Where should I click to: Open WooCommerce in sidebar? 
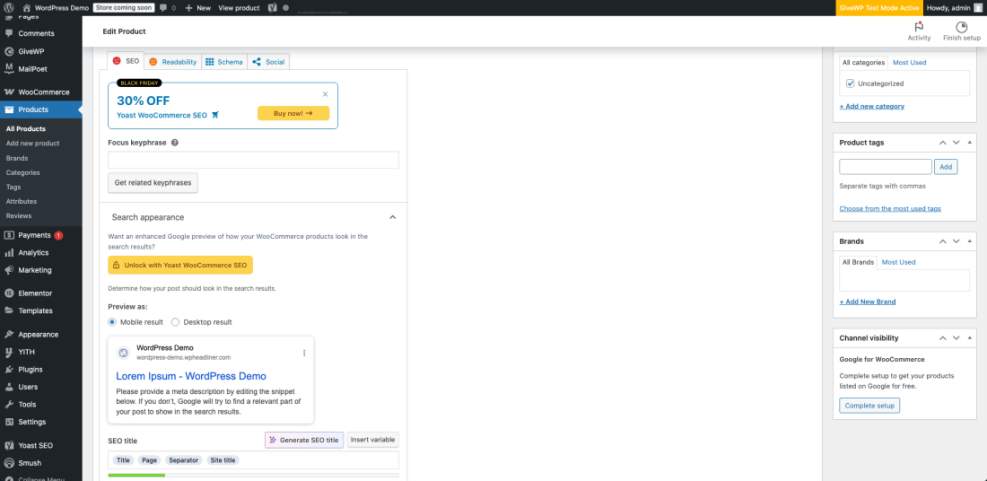[x=41, y=92]
